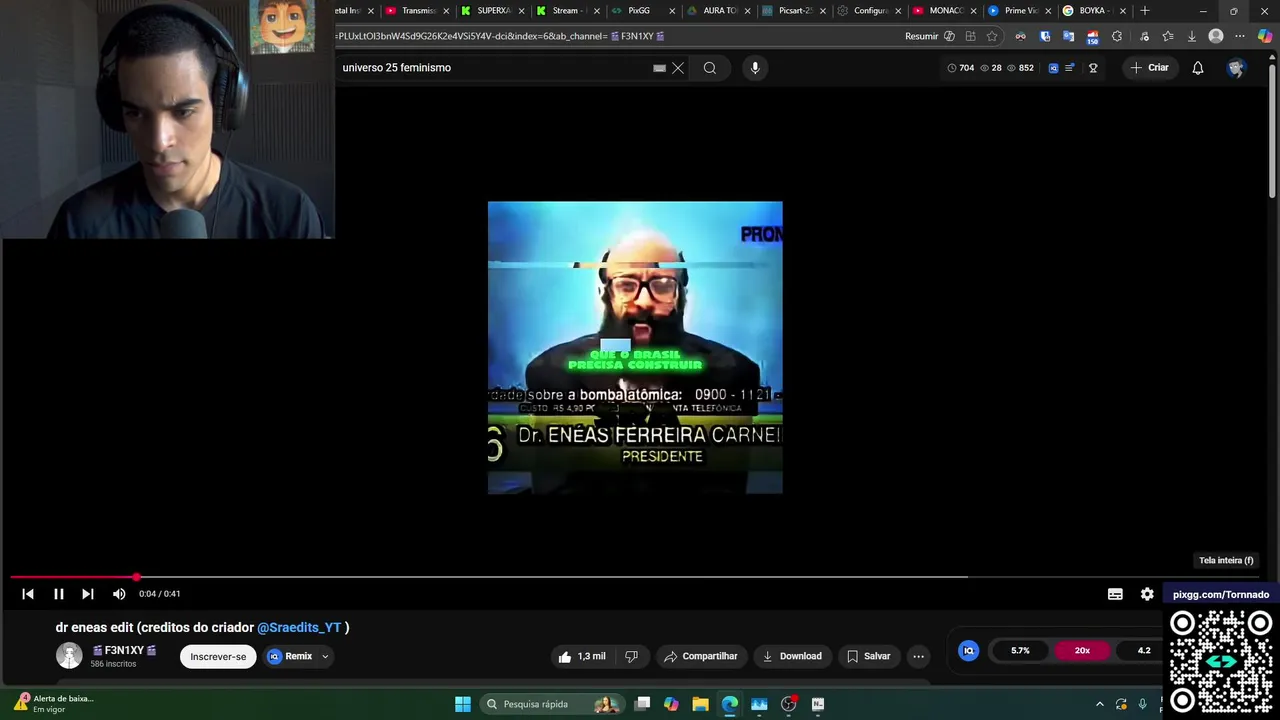Viewport: 1280px width, 720px height.
Task: Click the blue IQ extension badge in header
Action: point(1053,68)
